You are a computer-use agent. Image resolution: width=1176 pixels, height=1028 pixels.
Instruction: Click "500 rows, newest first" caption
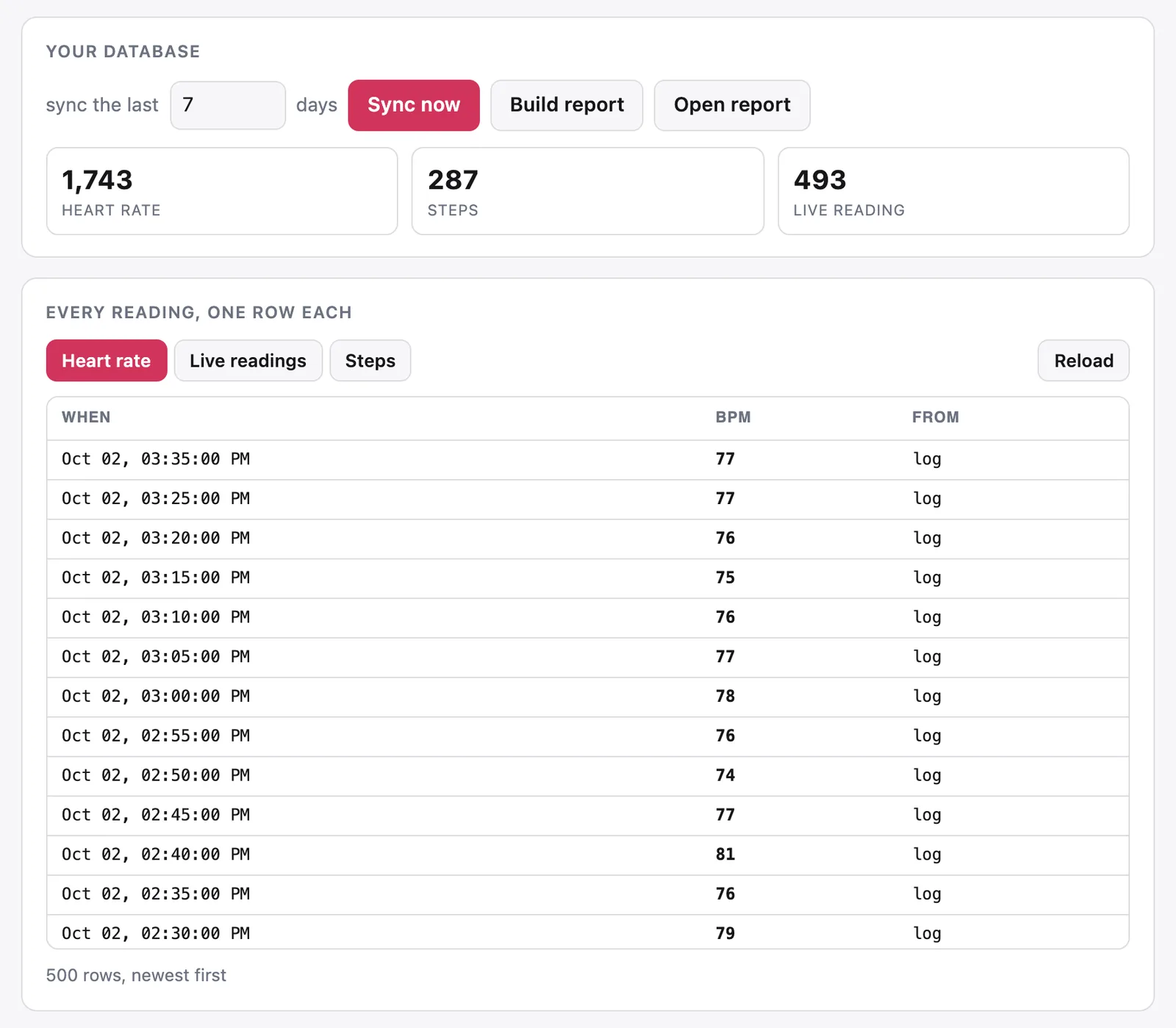click(x=136, y=975)
